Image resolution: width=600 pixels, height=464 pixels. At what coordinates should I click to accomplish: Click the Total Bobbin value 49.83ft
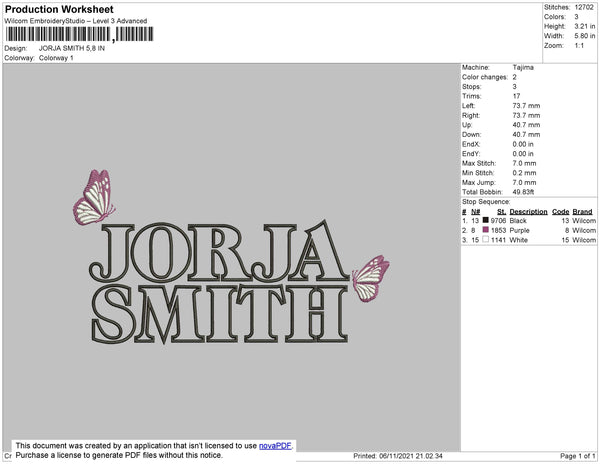523,192
